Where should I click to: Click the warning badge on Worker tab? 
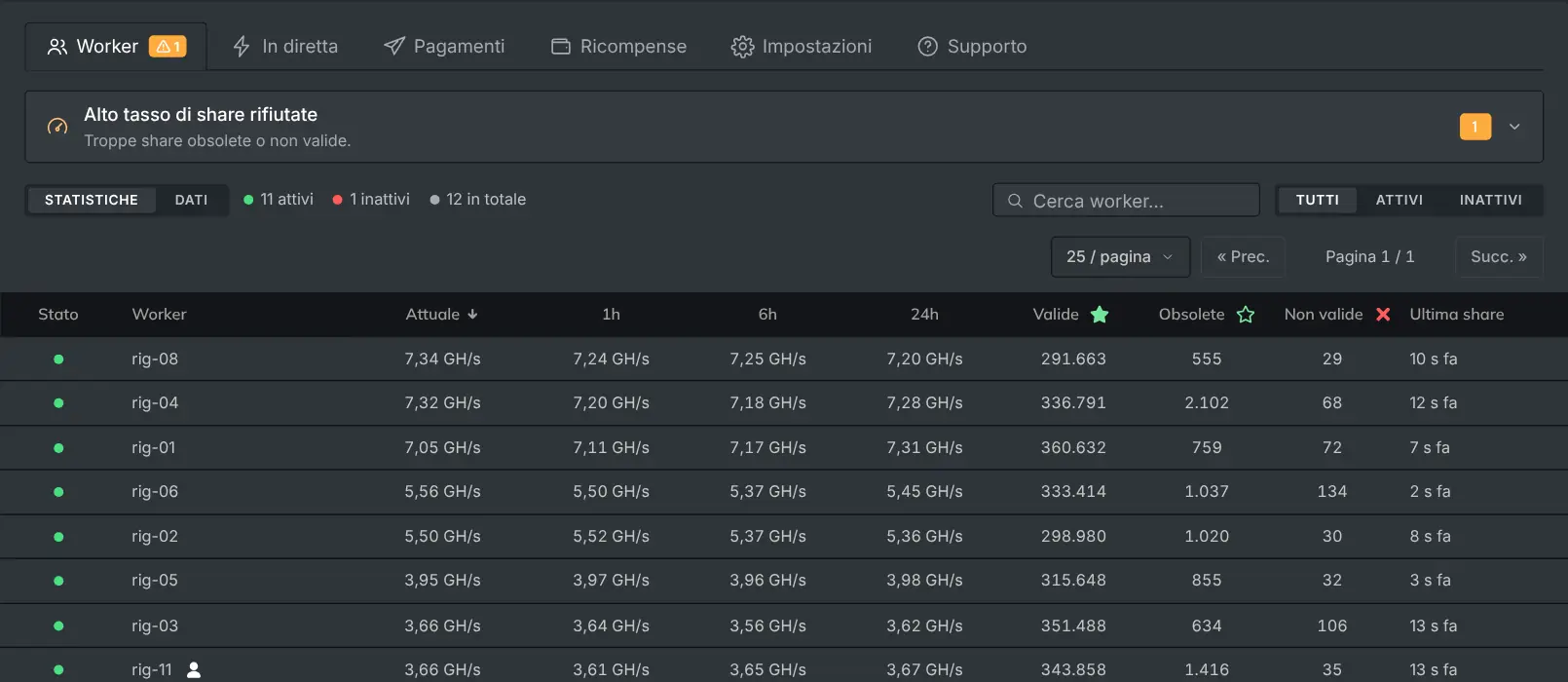pos(168,47)
